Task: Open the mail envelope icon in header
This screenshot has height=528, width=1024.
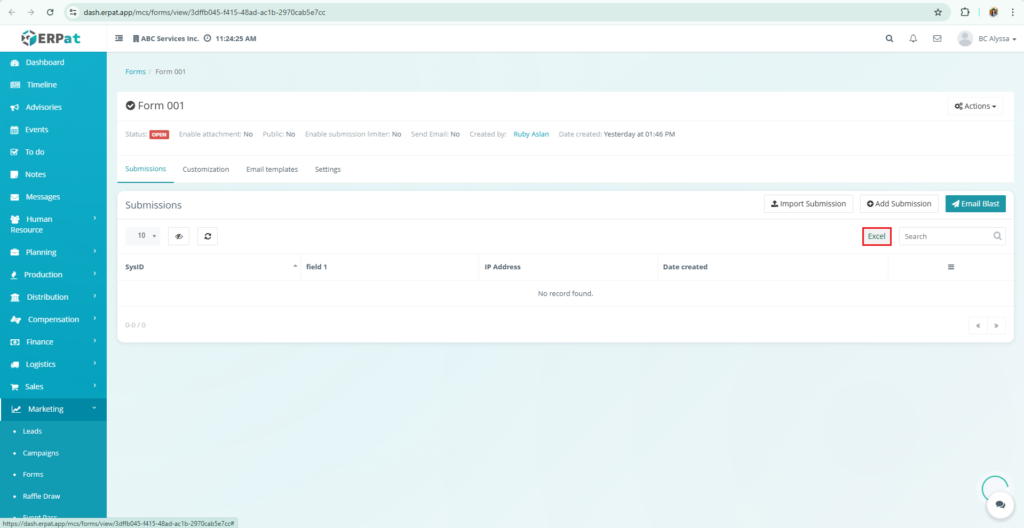Action: point(937,38)
